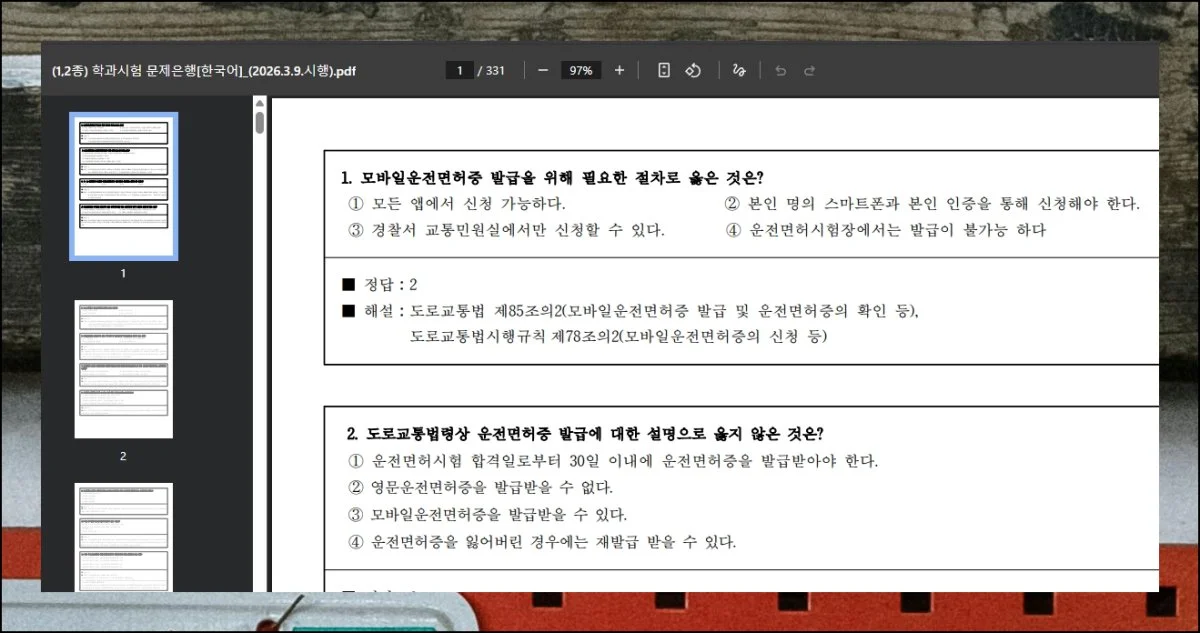
Task: Jump to the third page thumbnail
Action: coord(123,536)
